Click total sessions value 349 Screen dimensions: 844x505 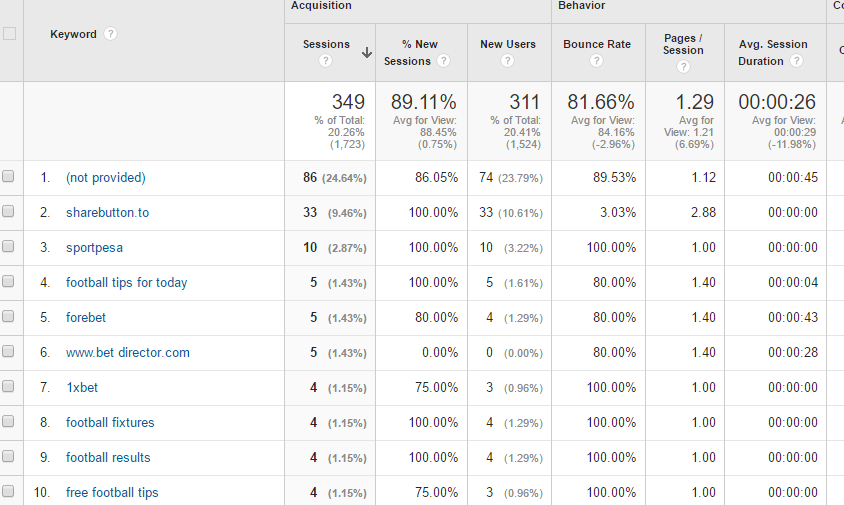pyautogui.click(x=348, y=102)
